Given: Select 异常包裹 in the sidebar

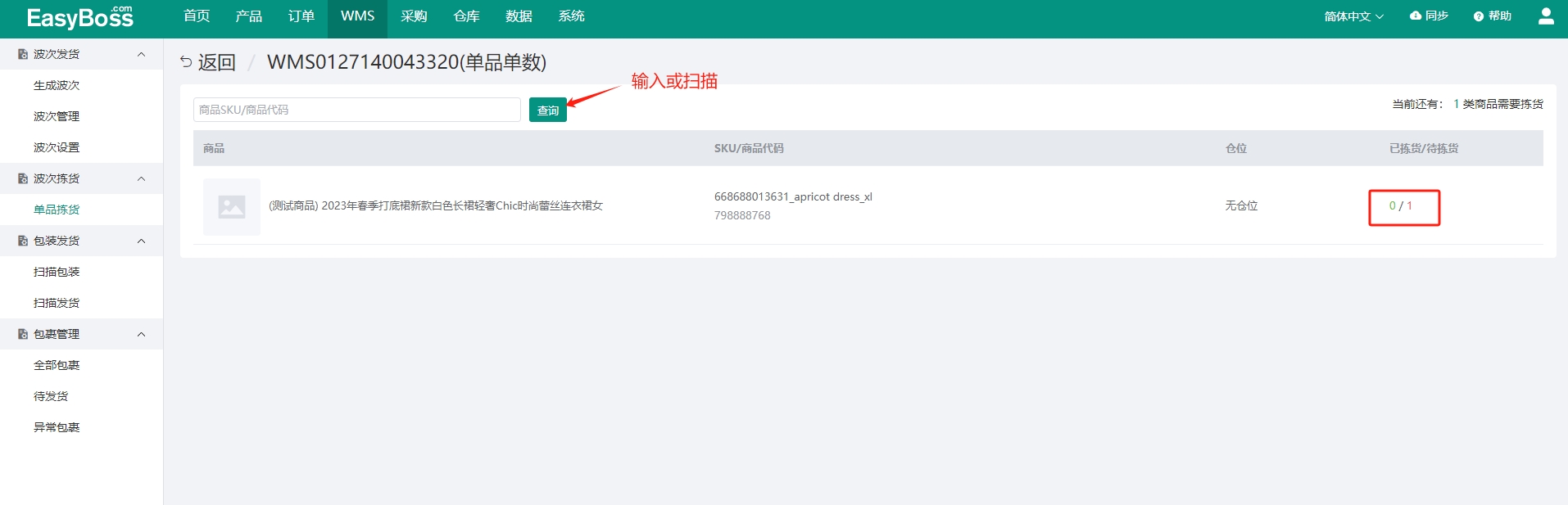Looking at the screenshot, I should [57, 428].
